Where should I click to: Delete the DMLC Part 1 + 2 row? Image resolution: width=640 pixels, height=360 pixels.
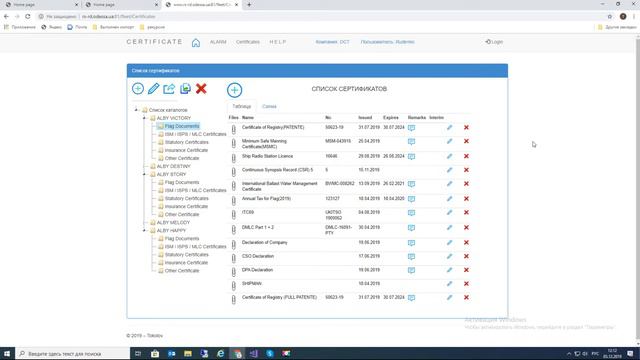pyautogui.click(x=466, y=227)
